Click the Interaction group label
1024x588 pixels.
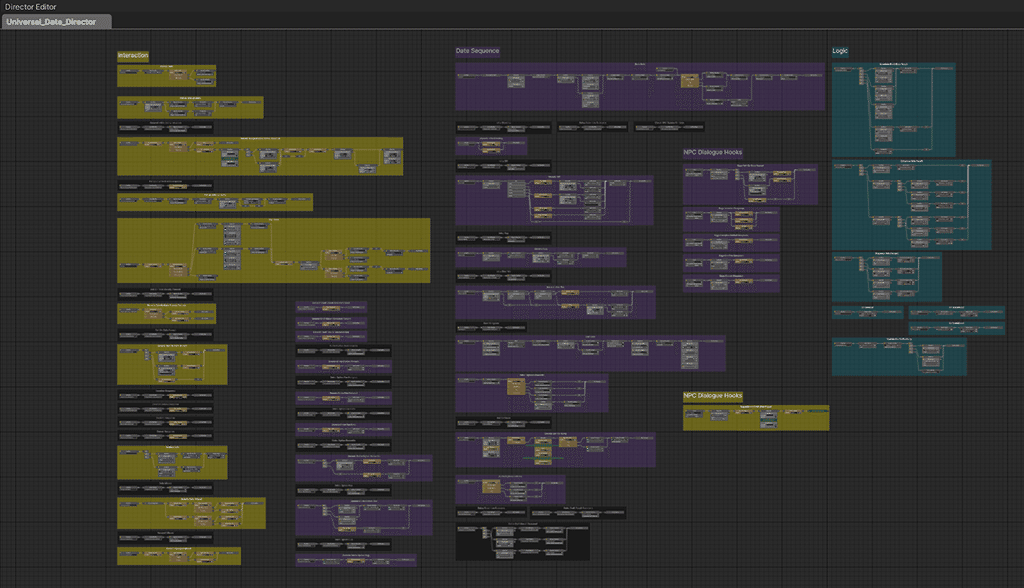133,56
